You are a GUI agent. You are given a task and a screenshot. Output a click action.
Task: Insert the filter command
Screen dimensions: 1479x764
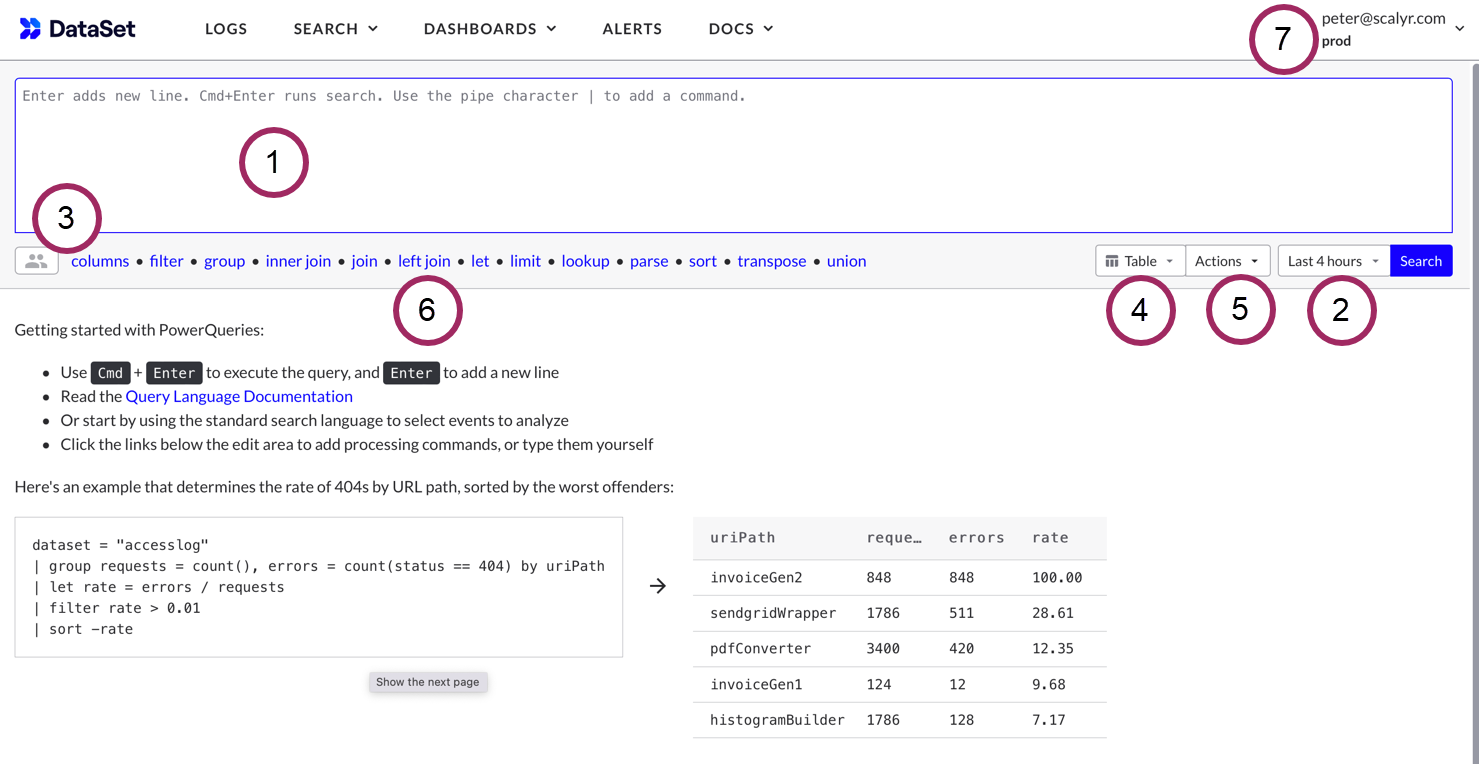[166, 260]
